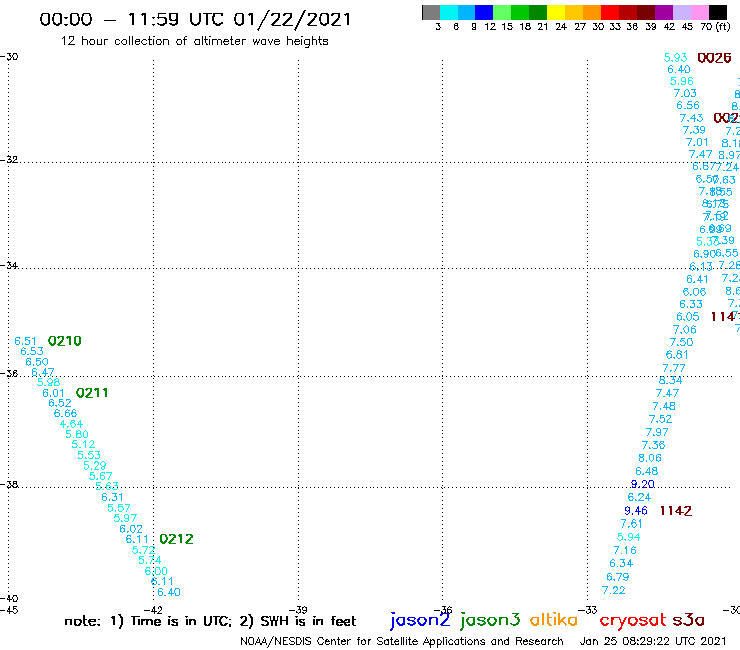The height and width of the screenshot is (650, 740).
Task: Select the bright red 33 ft legend swatch
Action: (610, 12)
